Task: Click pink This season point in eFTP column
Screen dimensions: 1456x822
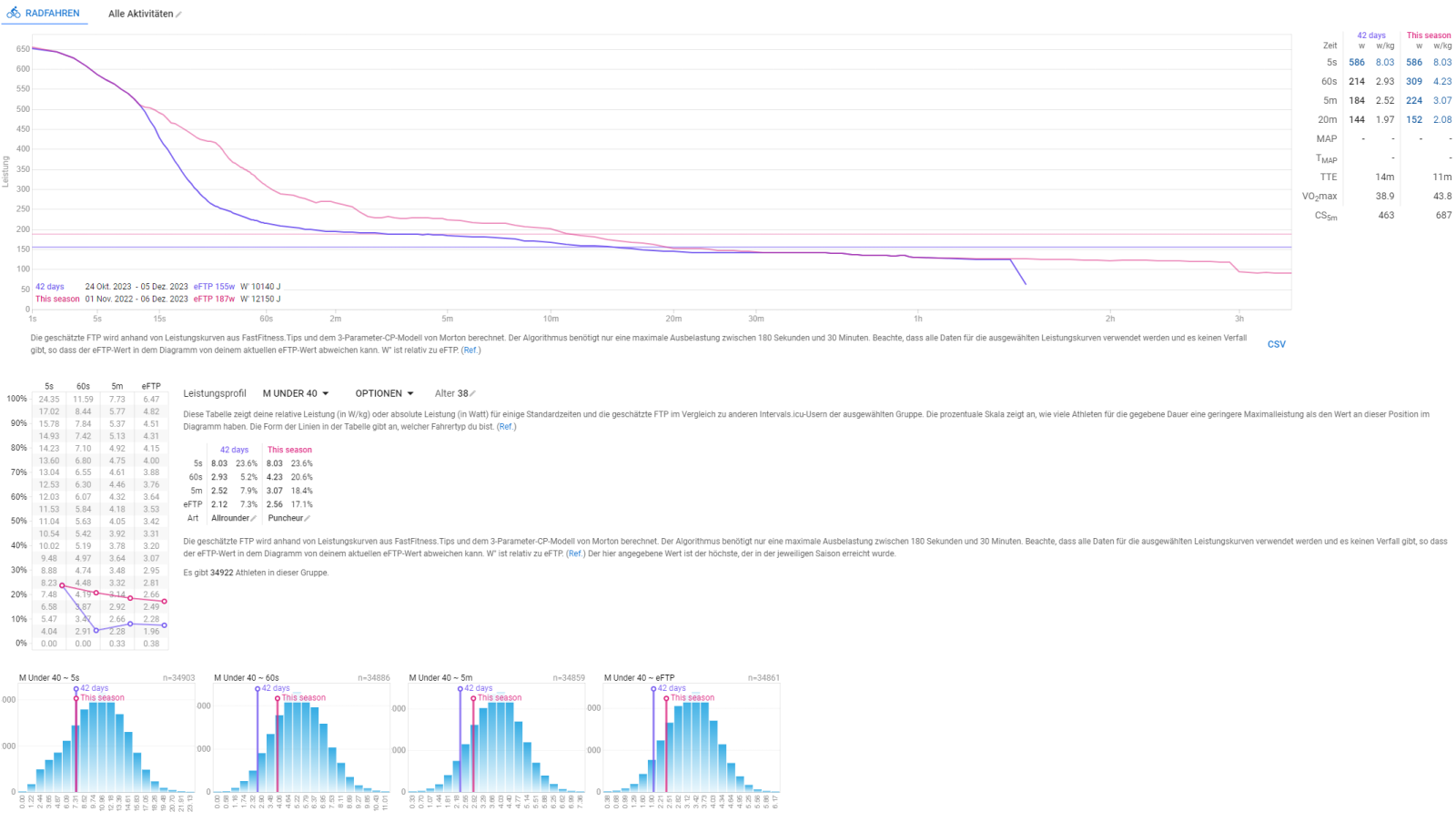Action: (x=164, y=602)
